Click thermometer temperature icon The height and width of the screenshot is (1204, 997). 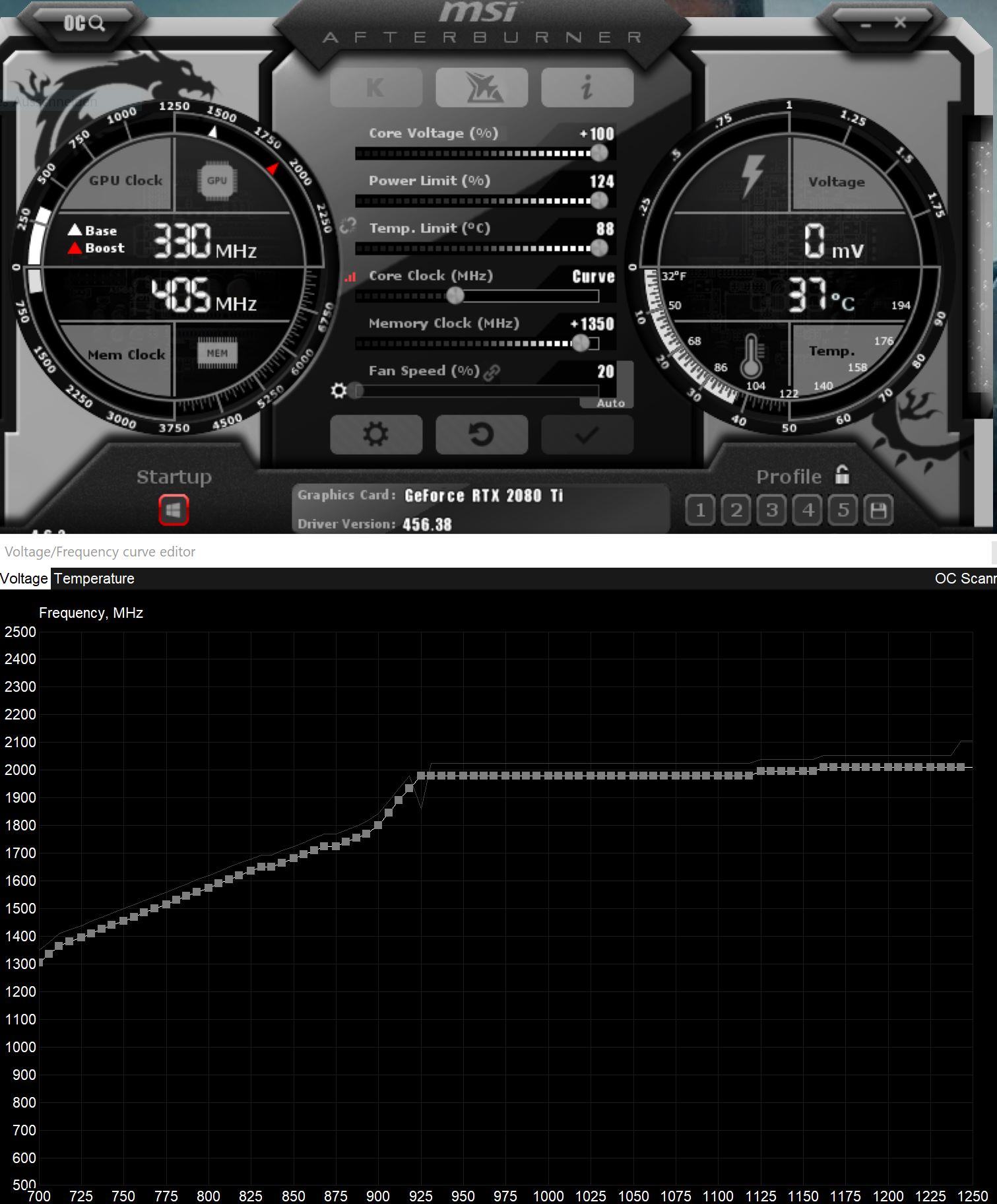coord(751,356)
